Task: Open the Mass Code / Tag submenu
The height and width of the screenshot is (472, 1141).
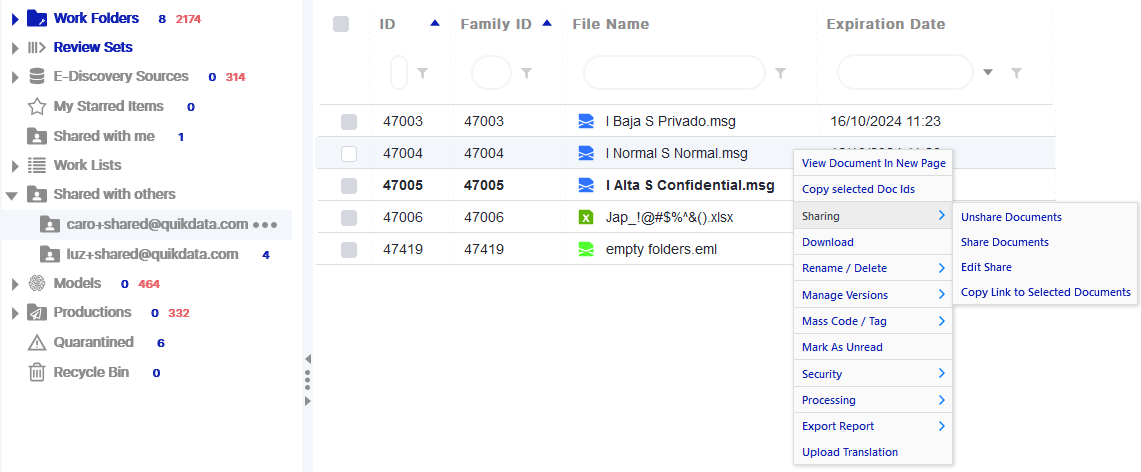Action: (872, 321)
